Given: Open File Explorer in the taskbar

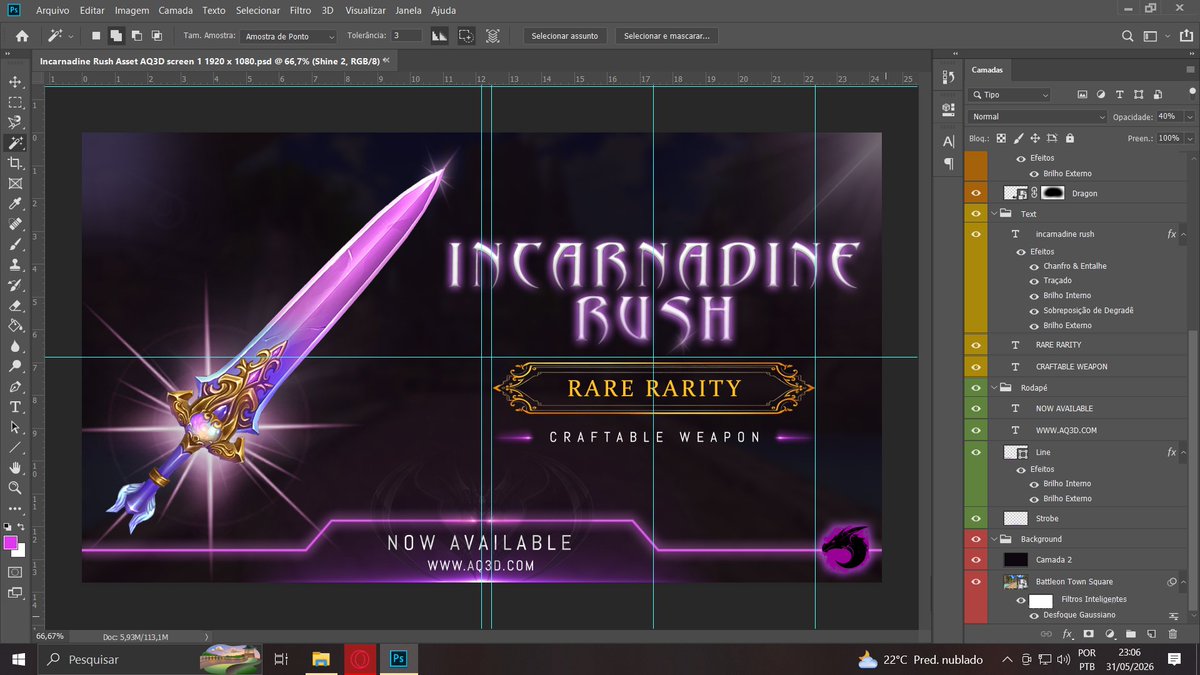Looking at the screenshot, I should point(321,659).
